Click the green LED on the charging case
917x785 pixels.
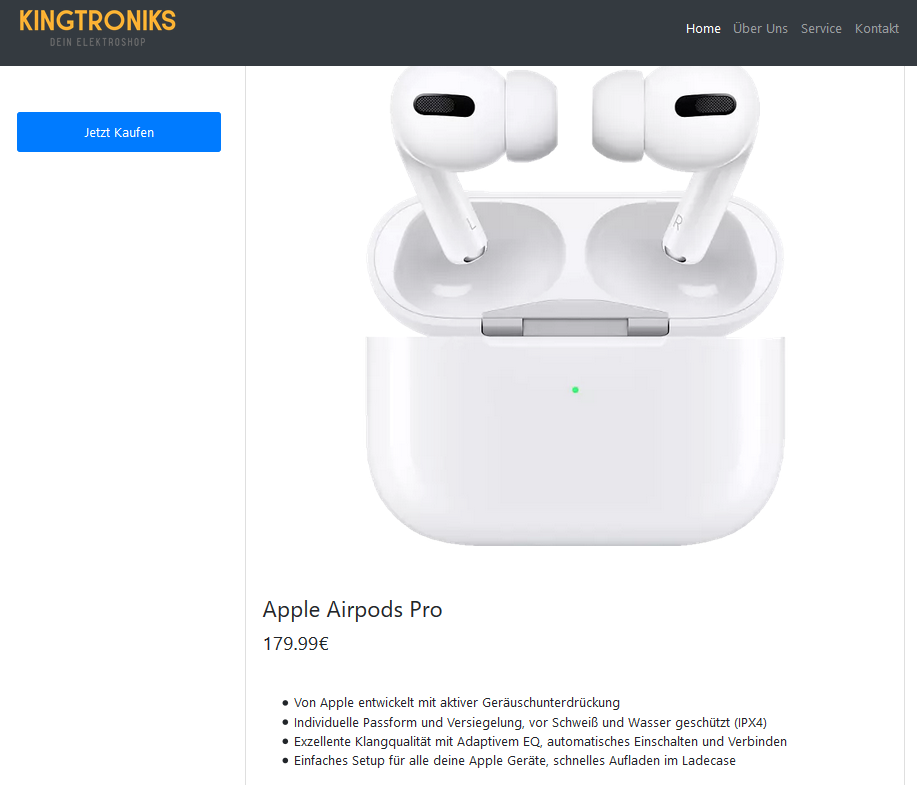click(x=575, y=390)
